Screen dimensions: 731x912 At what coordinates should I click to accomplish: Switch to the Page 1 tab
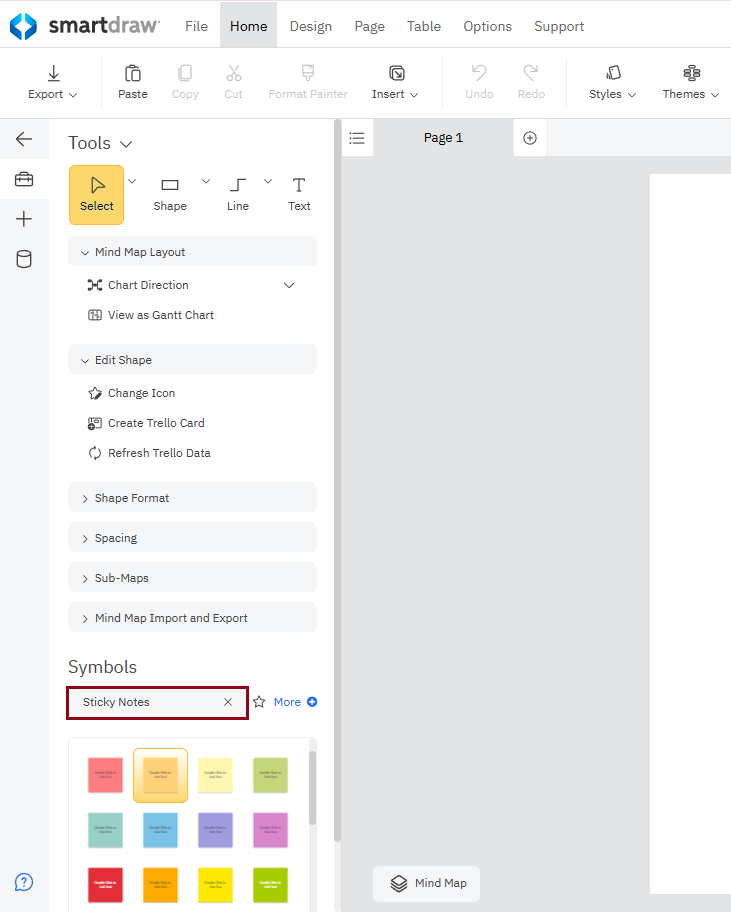click(x=443, y=138)
